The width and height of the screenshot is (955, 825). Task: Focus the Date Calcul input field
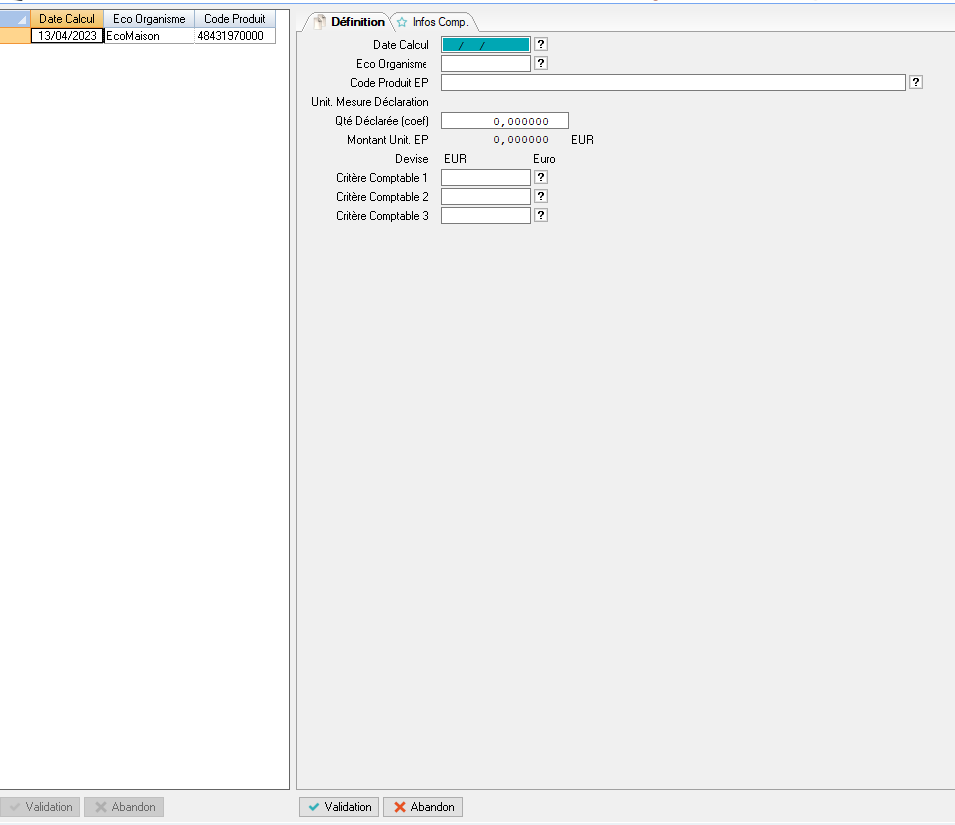point(485,44)
